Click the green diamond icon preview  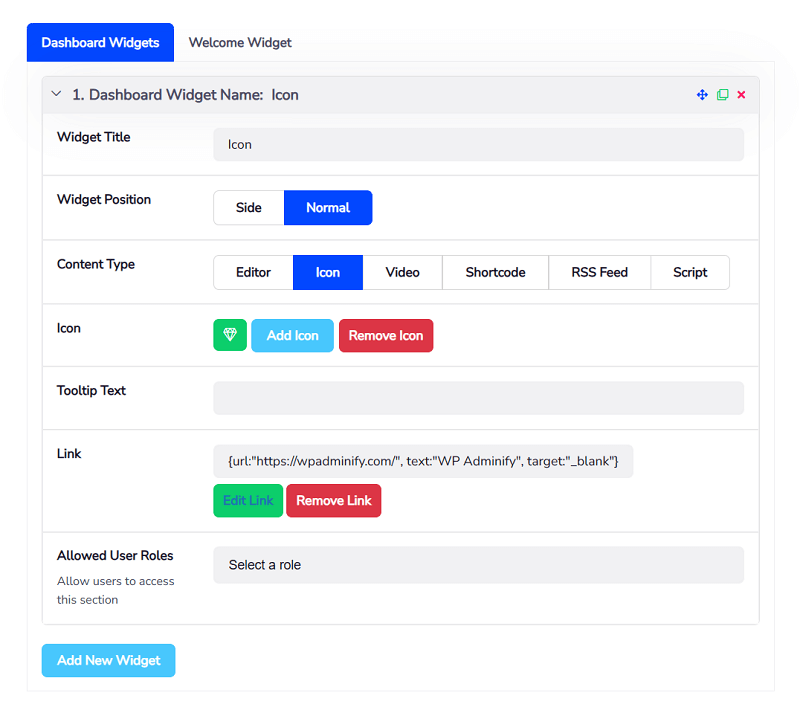(x=229, y=335)
